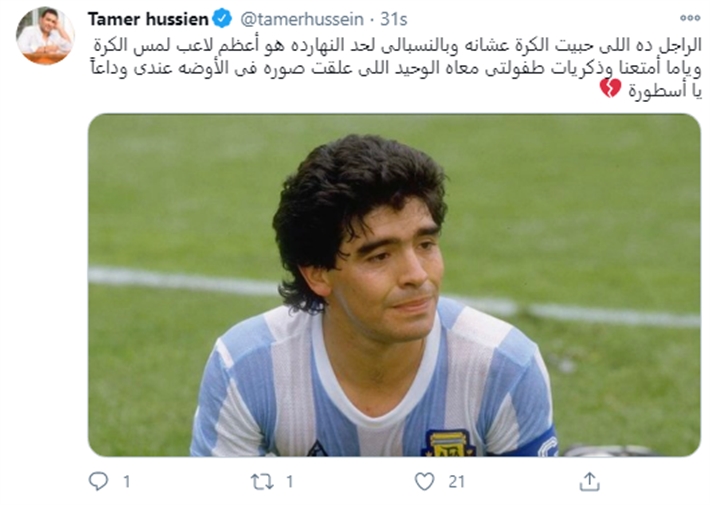The width and height of the screenshot is (710, 505).
Task: Click the yellow crest on the striped jersey
Action: pyautogui.click(x=448, y=443)
